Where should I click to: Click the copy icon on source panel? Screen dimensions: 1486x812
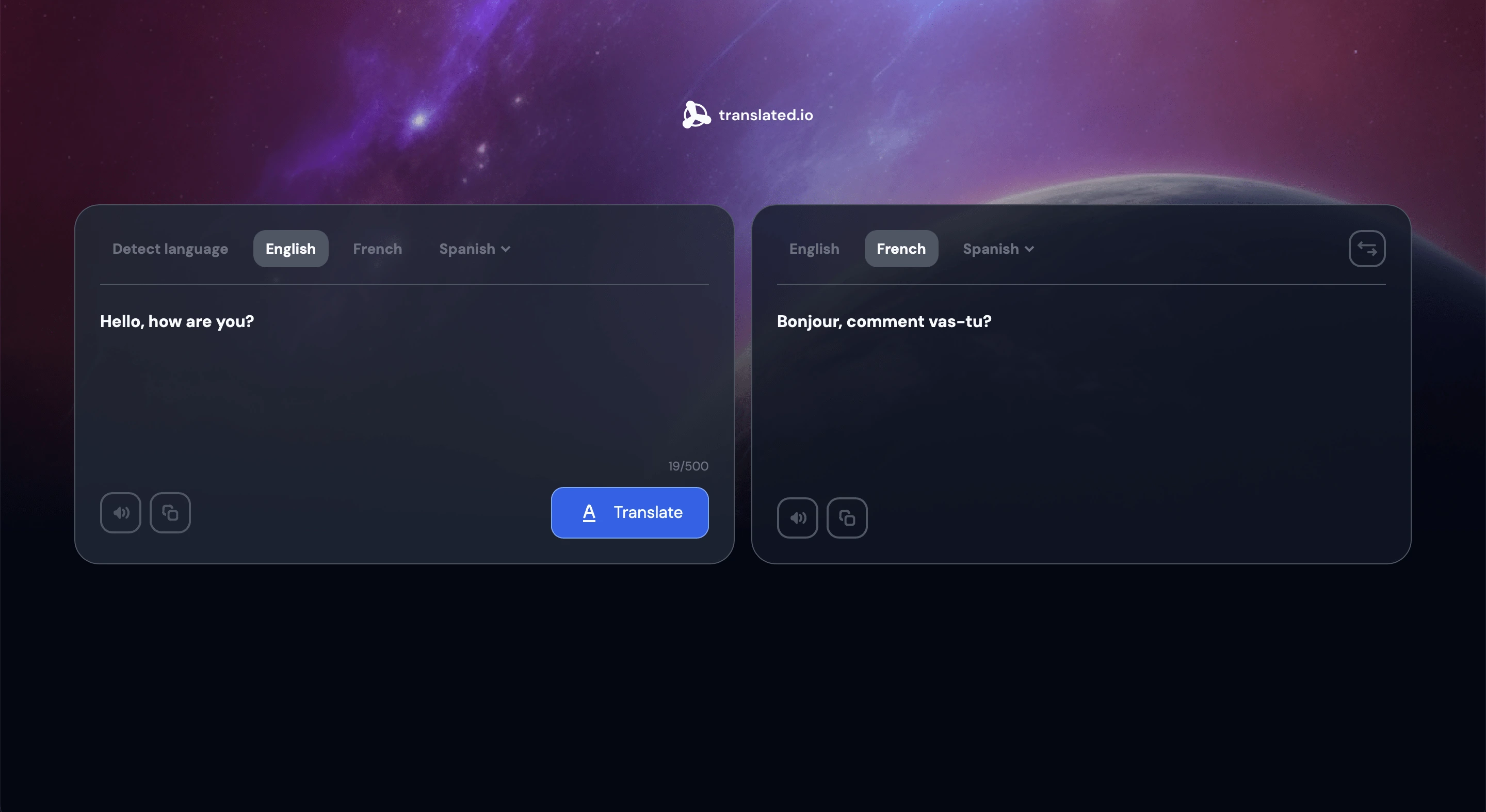click(170, 513)
